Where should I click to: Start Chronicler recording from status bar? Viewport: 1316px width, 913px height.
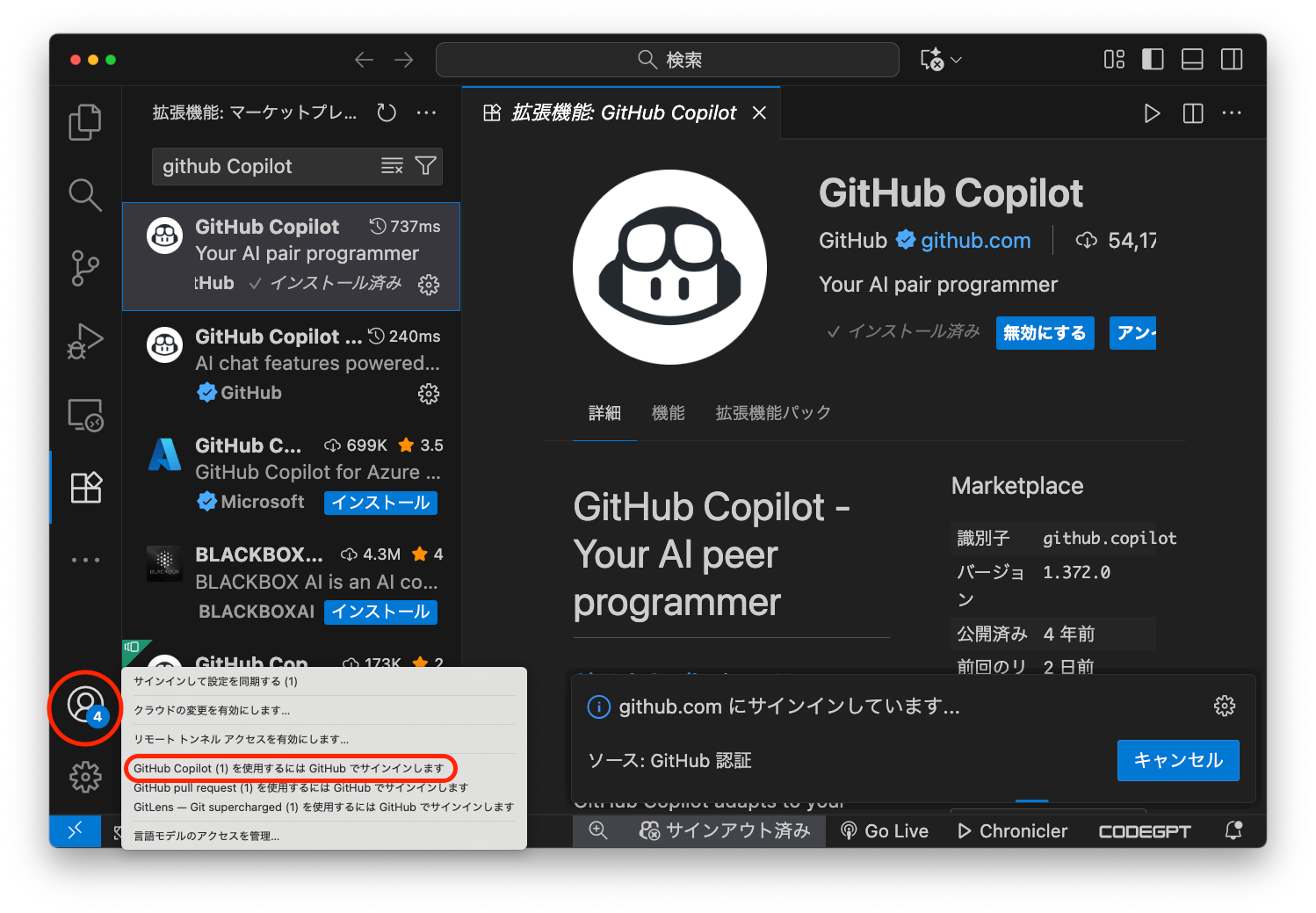[1012, 830]
